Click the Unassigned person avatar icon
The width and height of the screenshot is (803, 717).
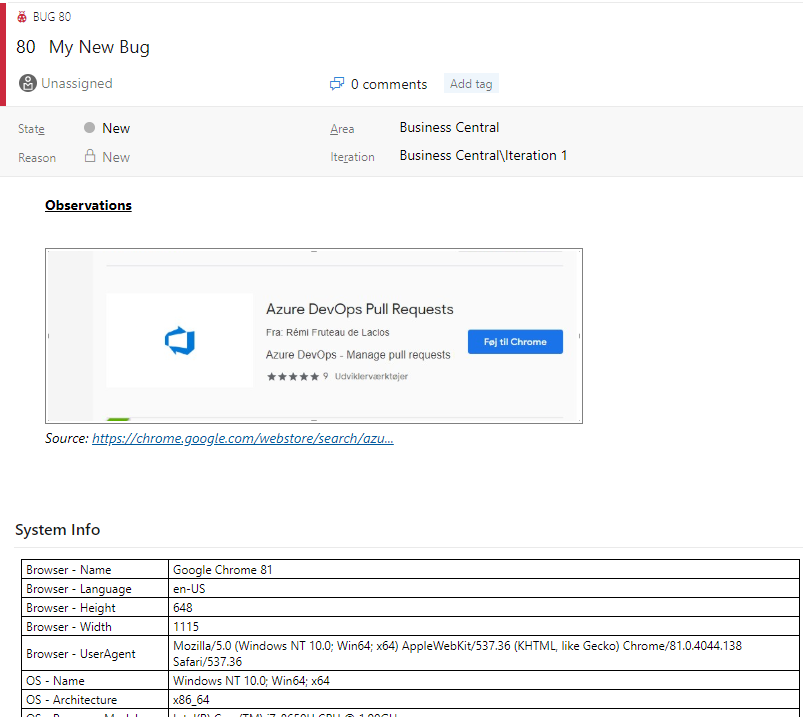pos(28,83)
